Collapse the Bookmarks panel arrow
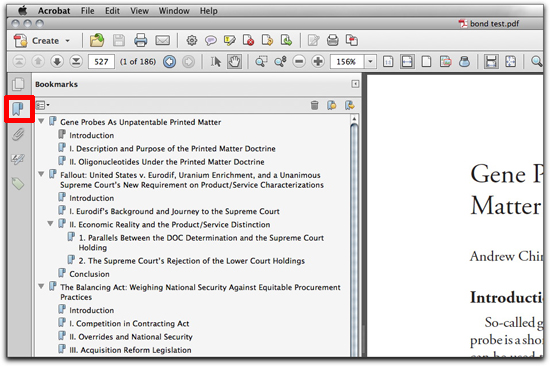This screenshot has width=550, height=366. [x=355, y=84]
